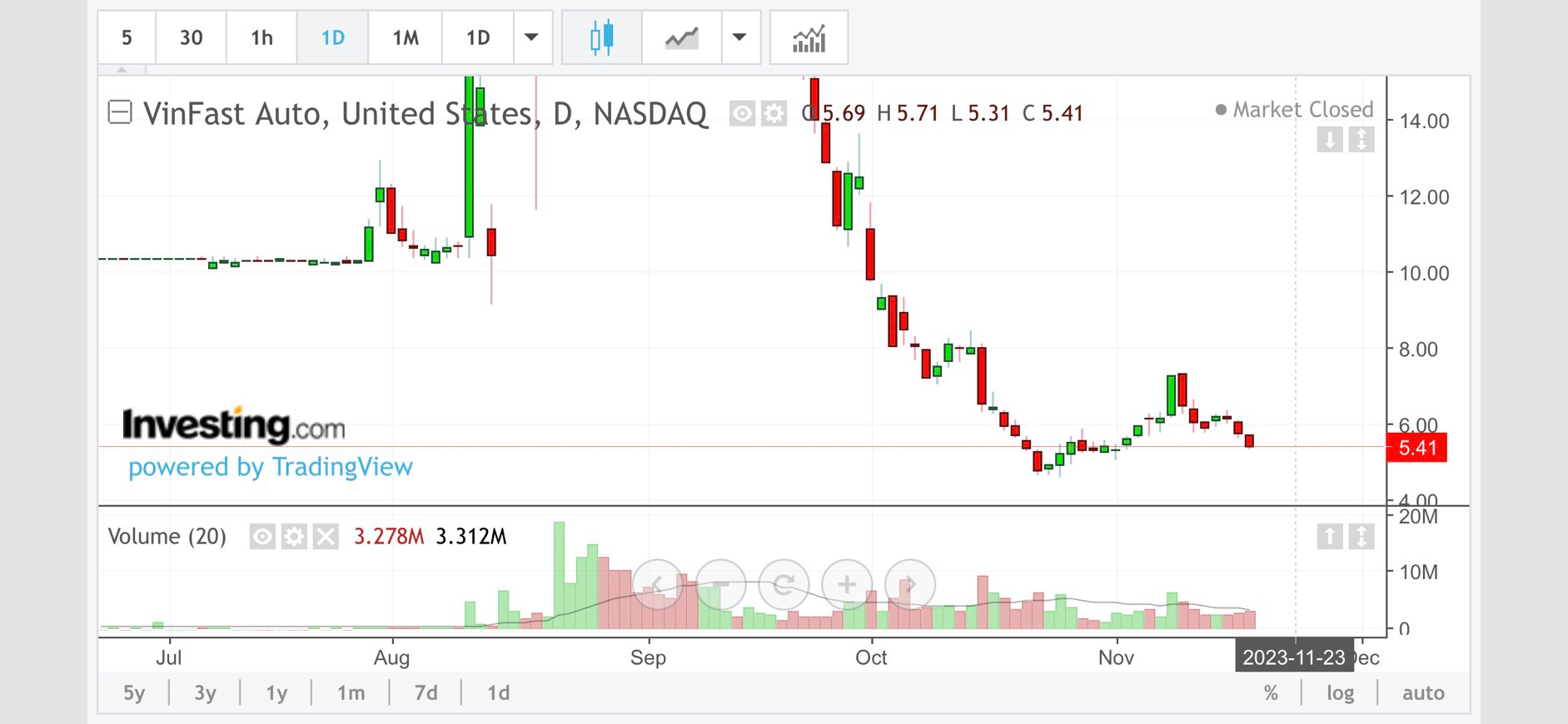The image size is (1568, 724).
Task: Remove the Volume indicator with X
Action: (x=326, y=537)
